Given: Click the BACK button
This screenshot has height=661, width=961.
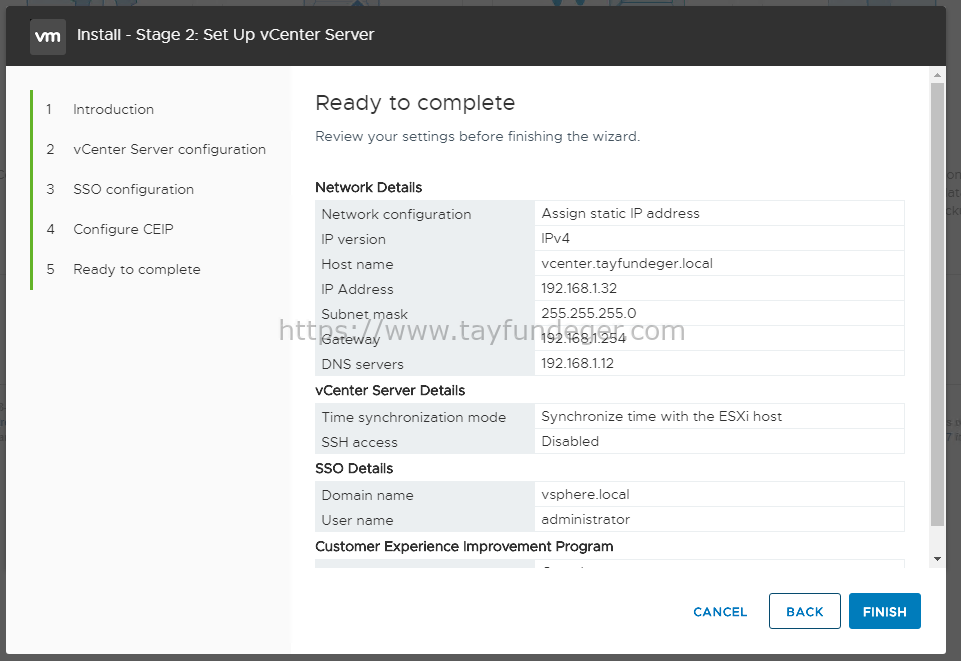Looking at the screenshot, I should [804, 611].
